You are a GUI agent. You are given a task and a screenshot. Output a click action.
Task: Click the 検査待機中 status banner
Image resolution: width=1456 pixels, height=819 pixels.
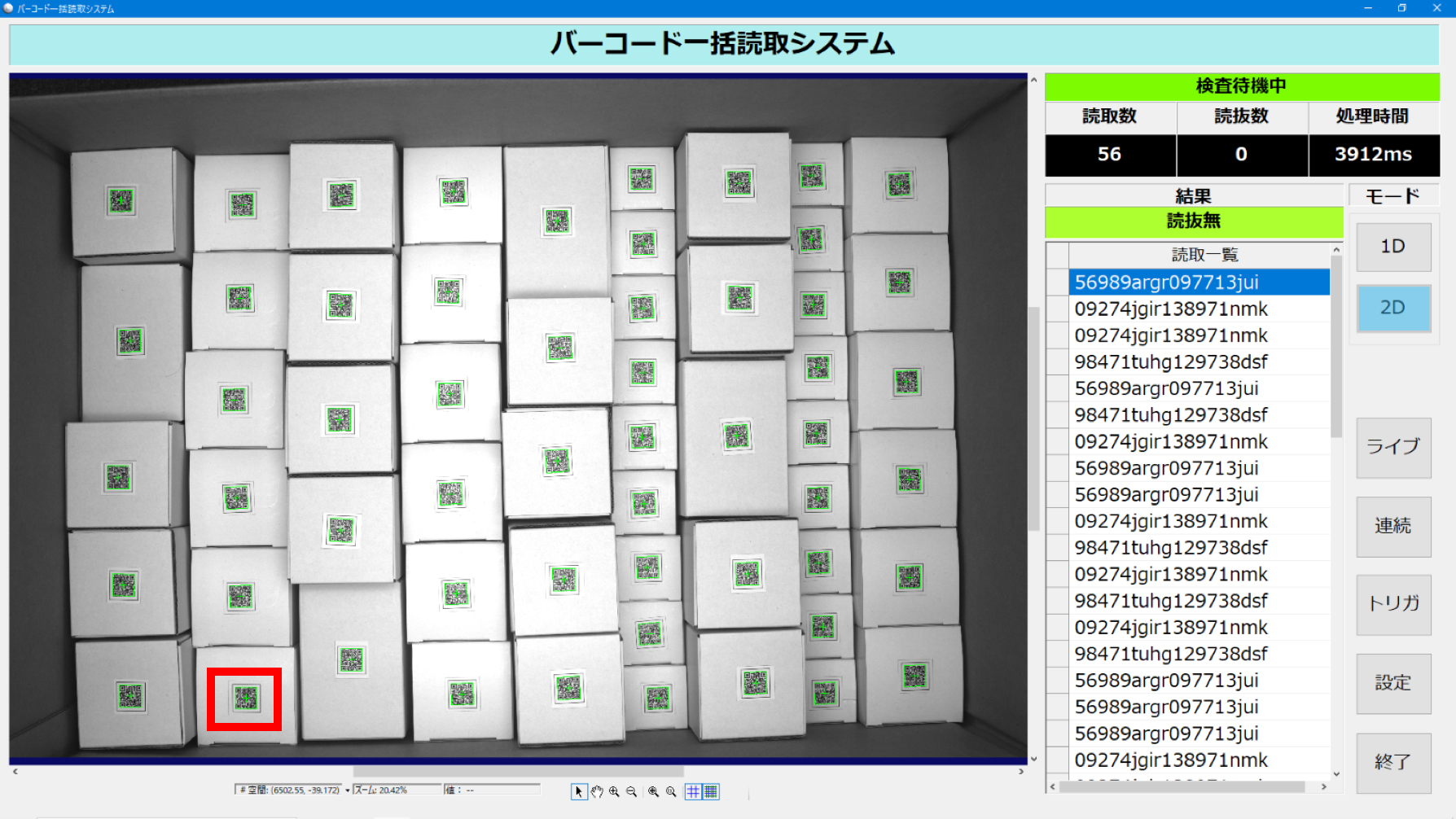pyautogui.click(x=1242, y=86)
